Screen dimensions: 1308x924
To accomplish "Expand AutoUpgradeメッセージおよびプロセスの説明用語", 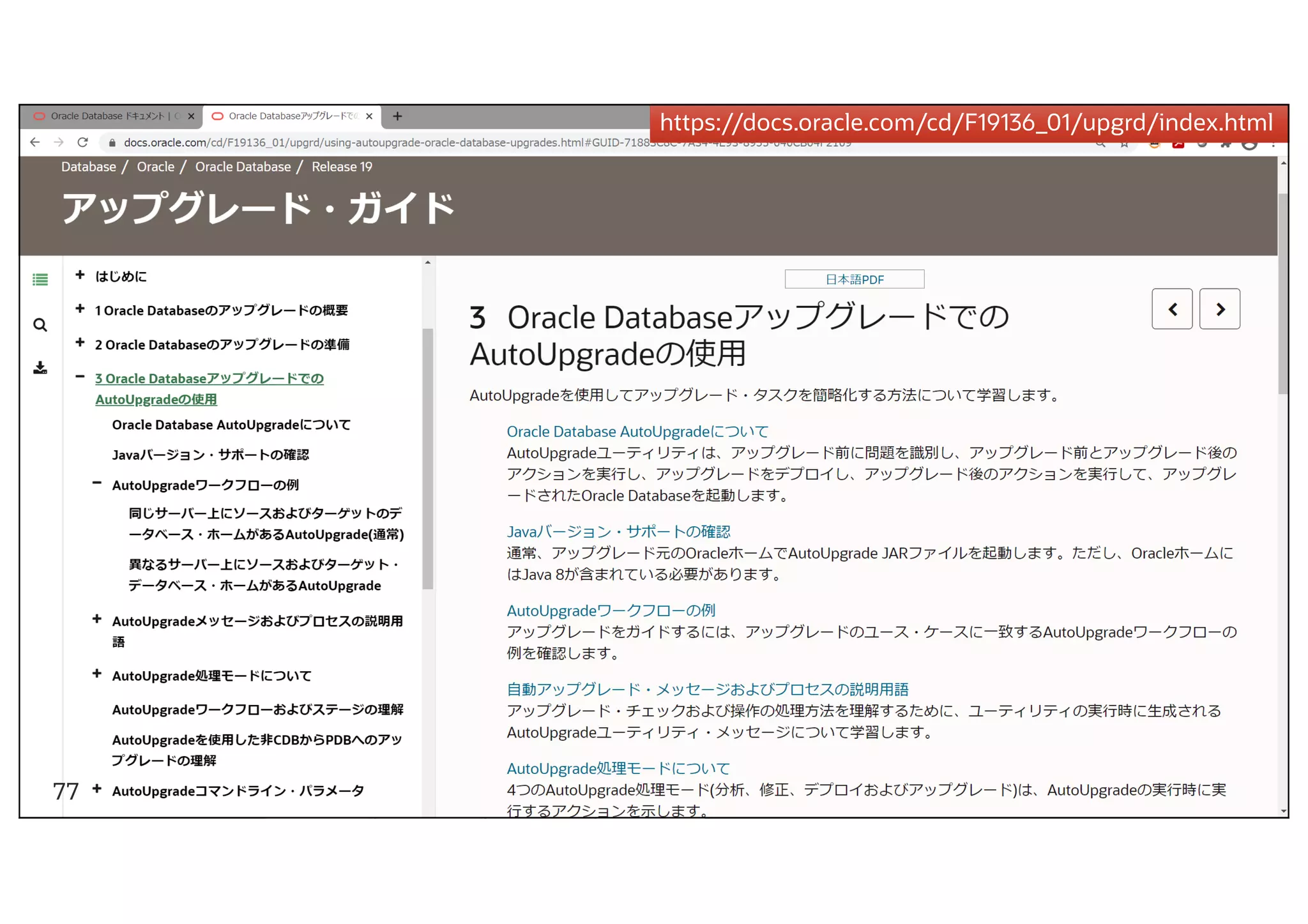I will click(97, 619).
